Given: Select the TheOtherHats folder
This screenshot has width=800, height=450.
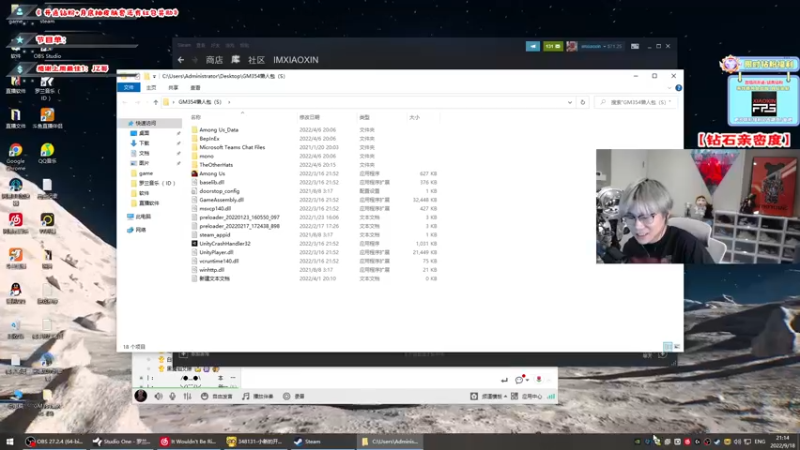Looking at the screenshot, I should click(x=216, y=165).
